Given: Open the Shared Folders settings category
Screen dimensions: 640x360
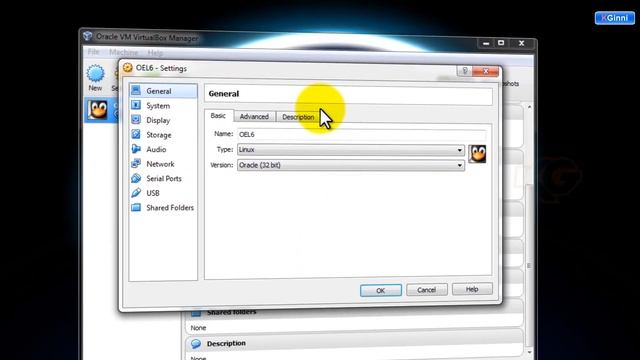Looking at the screenshot, I should pos(163,208).
